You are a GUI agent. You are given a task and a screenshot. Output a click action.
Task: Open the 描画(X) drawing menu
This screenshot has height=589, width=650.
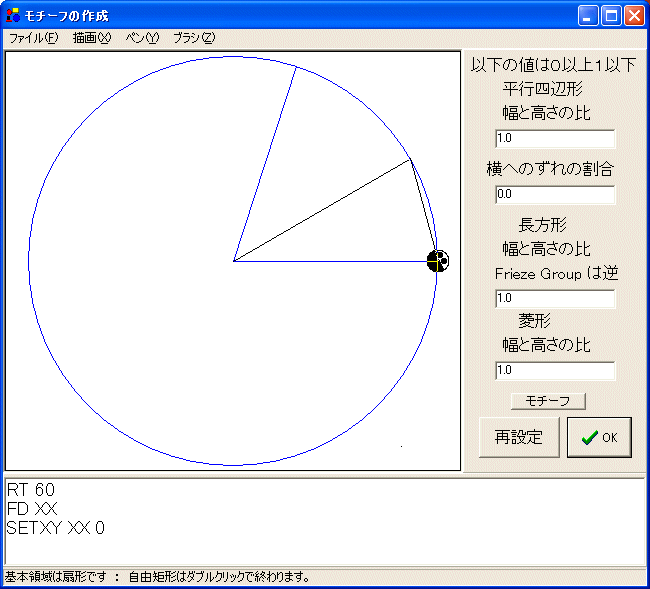click(x=91, y=38)
